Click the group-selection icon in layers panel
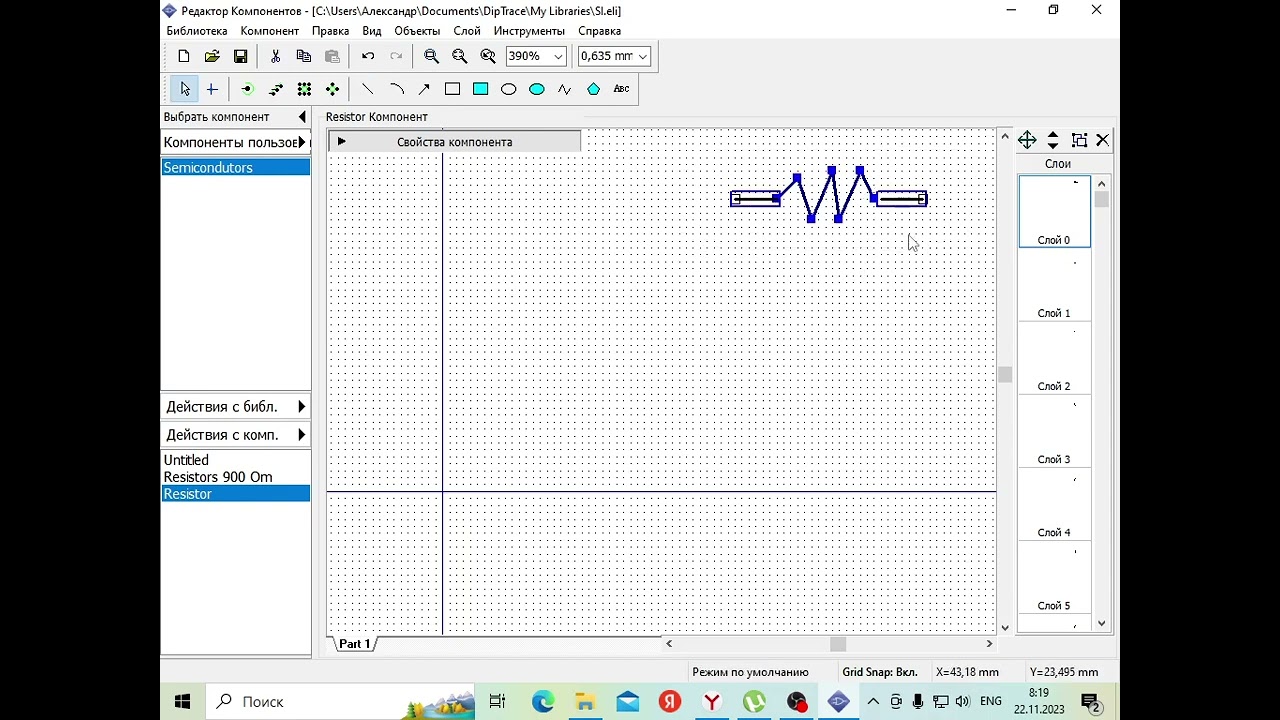Image resolution: width=1280 pixels, height=720 pixels. point(1079,140)
